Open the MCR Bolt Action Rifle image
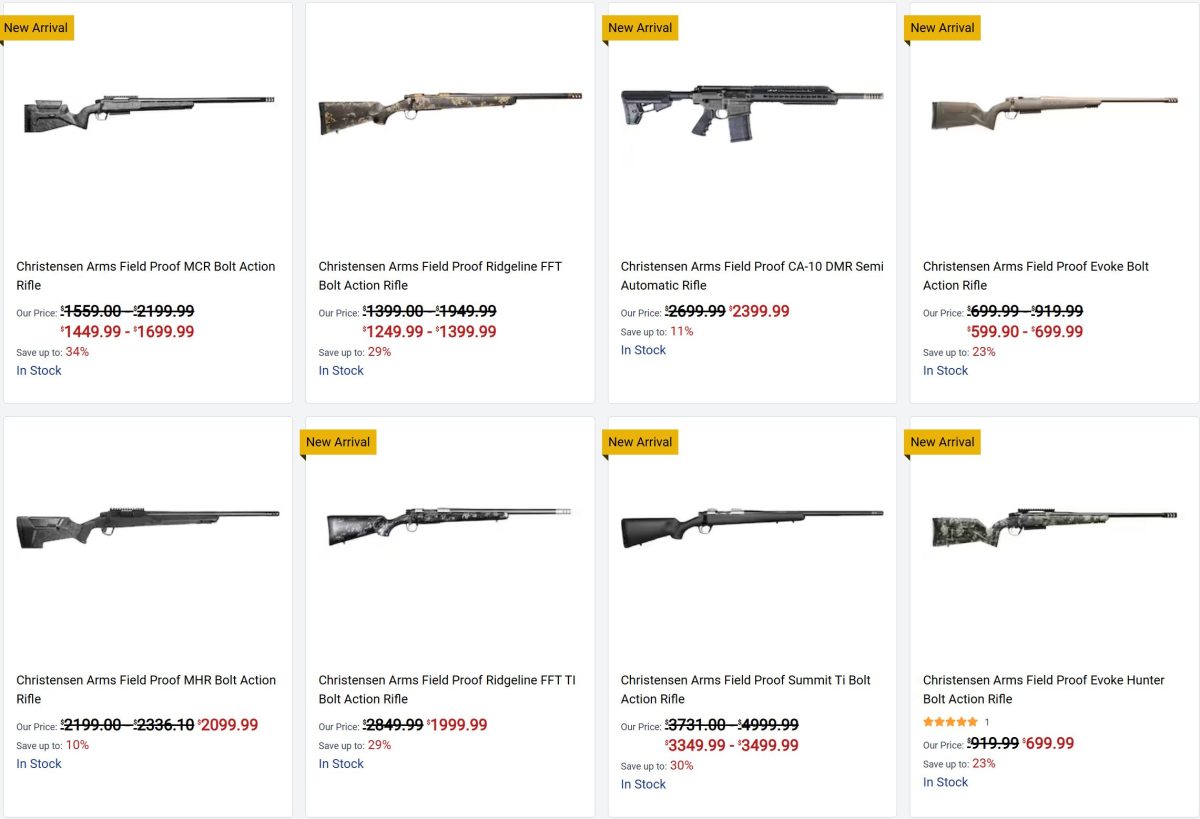This screenshot has width=1200, height=819. click(148, 112)
